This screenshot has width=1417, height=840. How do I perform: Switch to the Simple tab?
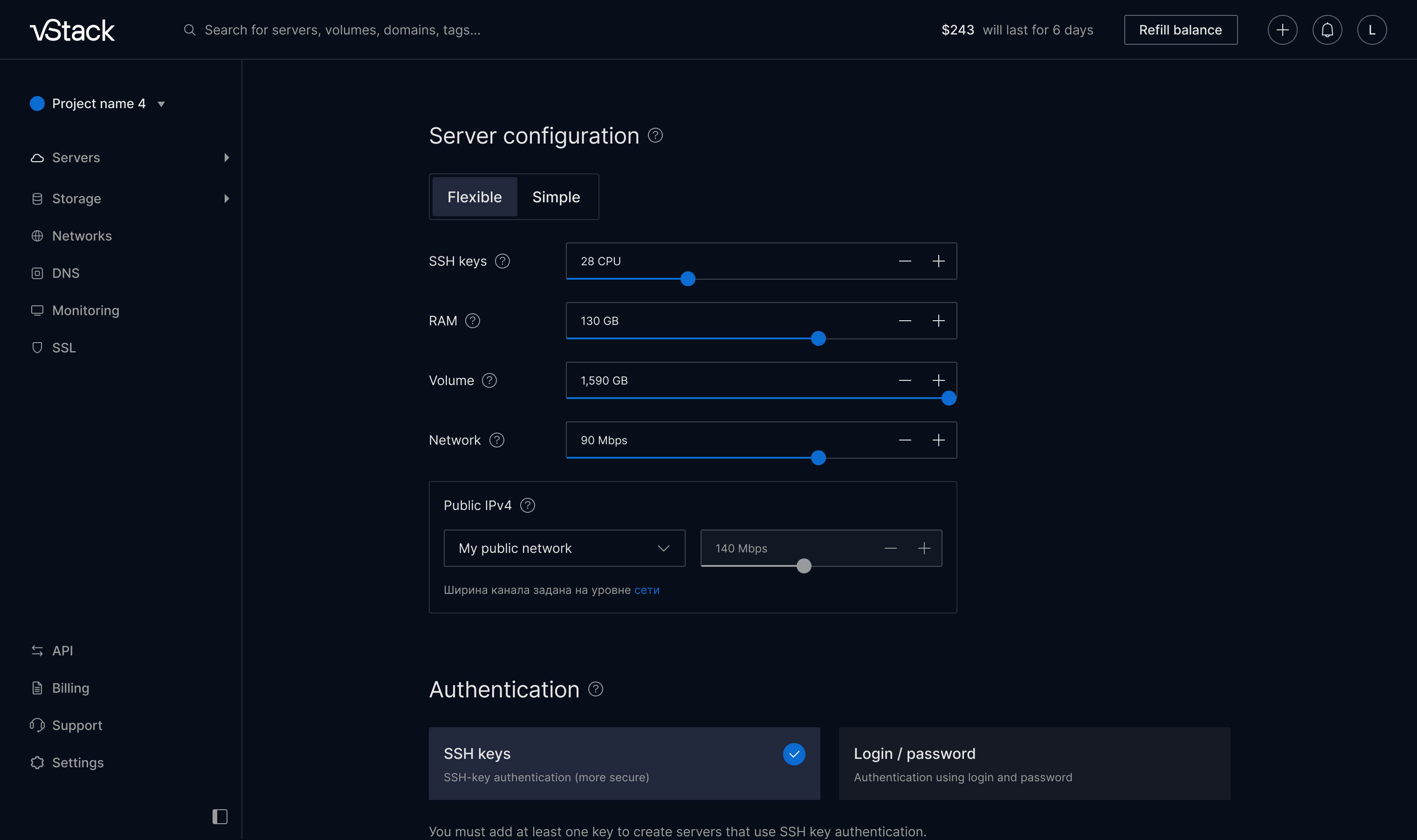(x=556, y=197)
